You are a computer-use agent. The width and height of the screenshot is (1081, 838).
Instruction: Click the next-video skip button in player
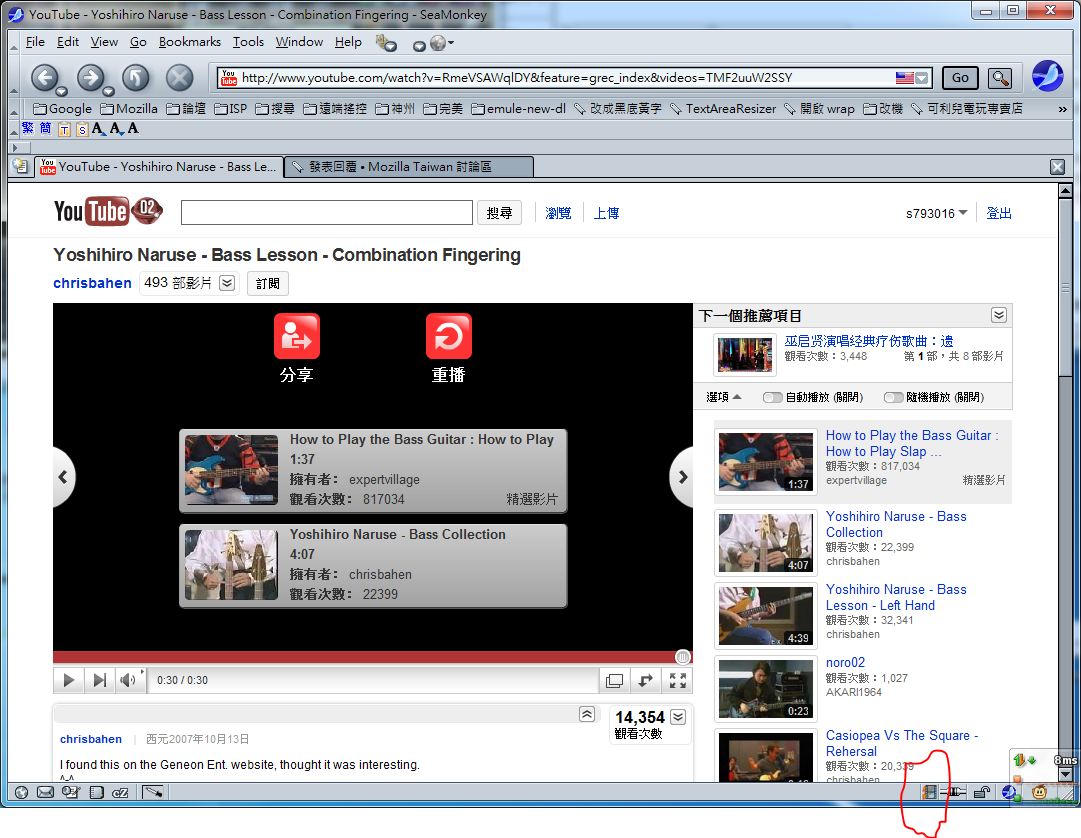point(99,680)
